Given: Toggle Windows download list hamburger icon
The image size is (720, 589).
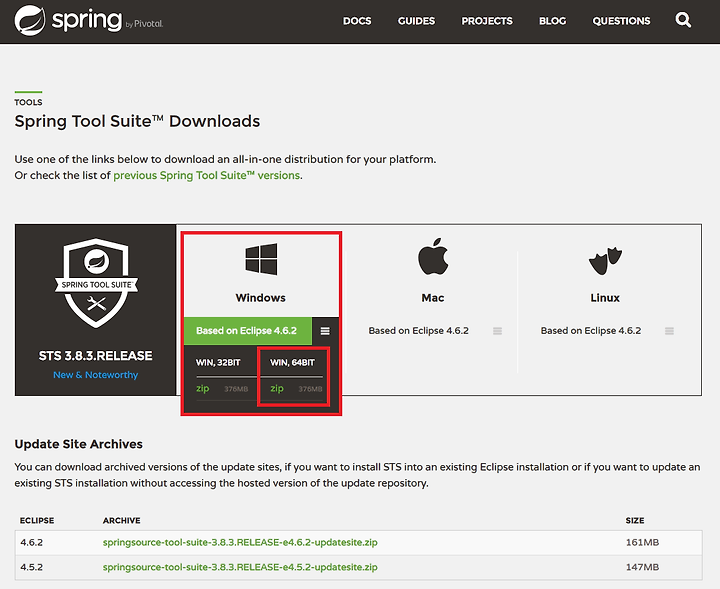Looking at the screenshot, I should [325, 331].
